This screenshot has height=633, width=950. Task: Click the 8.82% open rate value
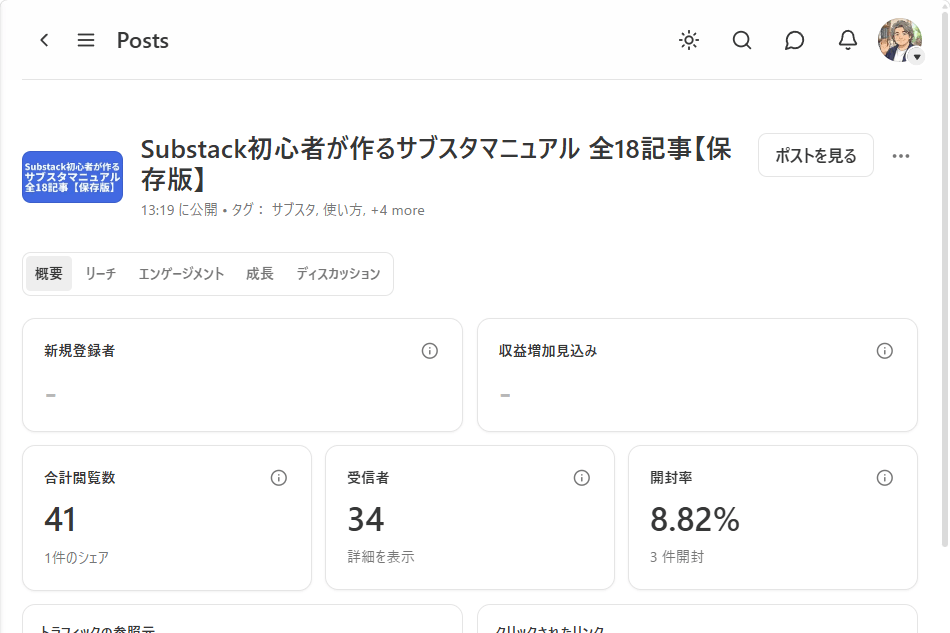click(695, 520)
